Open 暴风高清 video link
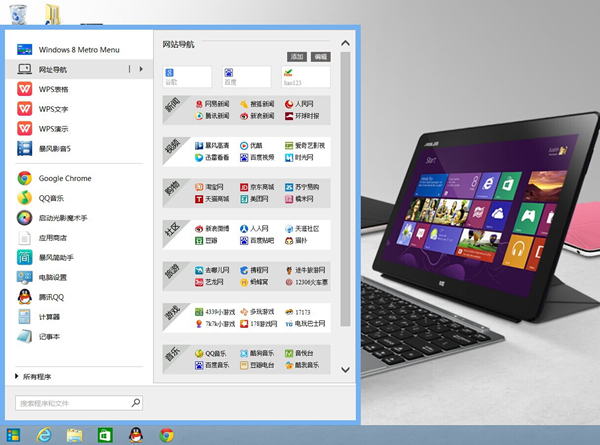The height and width of the screenshot is (445, 600). tap(213, 145)
